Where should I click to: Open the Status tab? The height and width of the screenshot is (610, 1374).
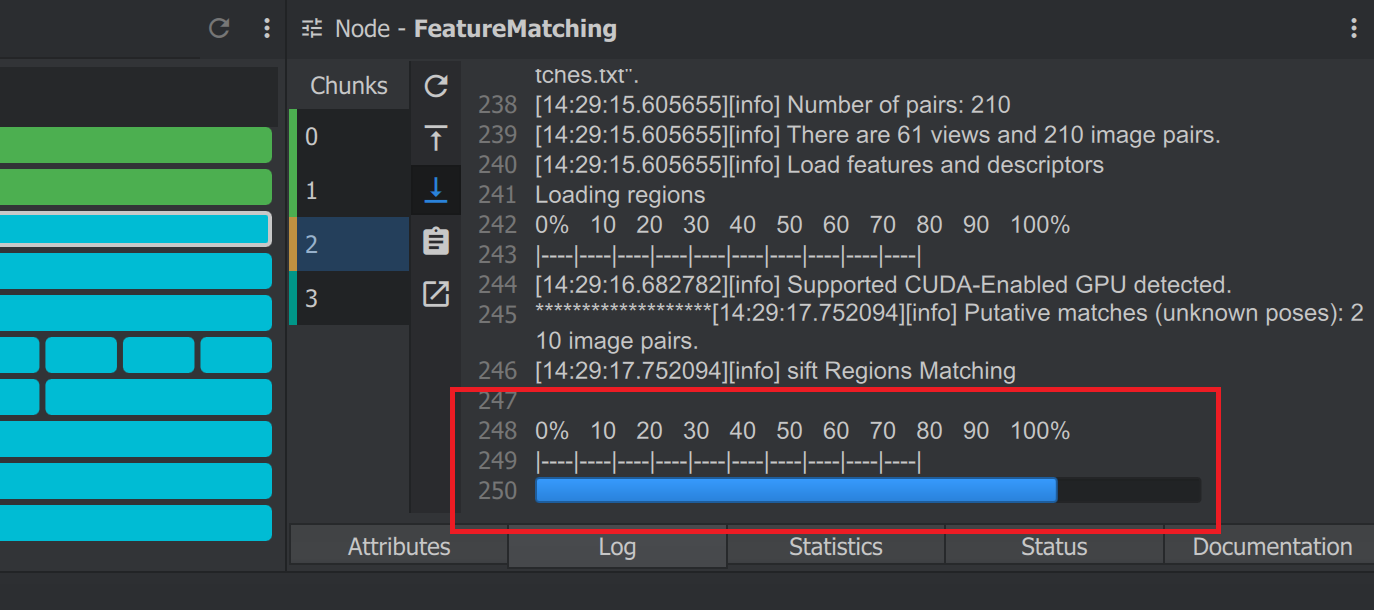click(x=1053, y=546)
